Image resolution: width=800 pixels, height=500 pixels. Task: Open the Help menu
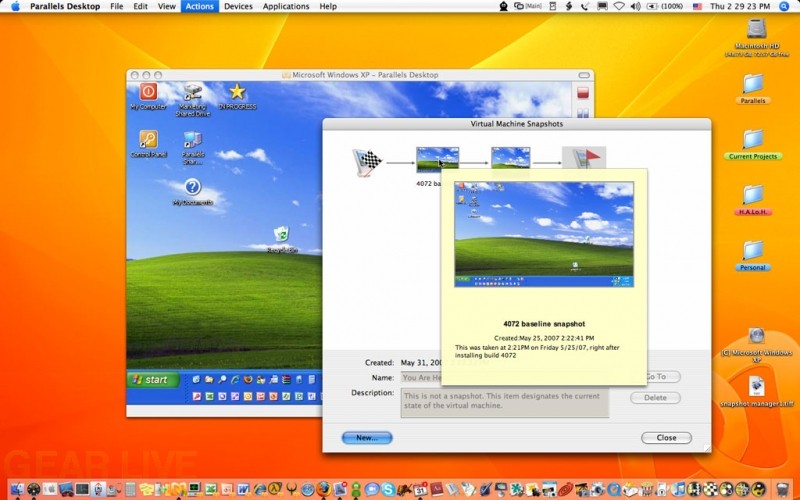[328, 6]
